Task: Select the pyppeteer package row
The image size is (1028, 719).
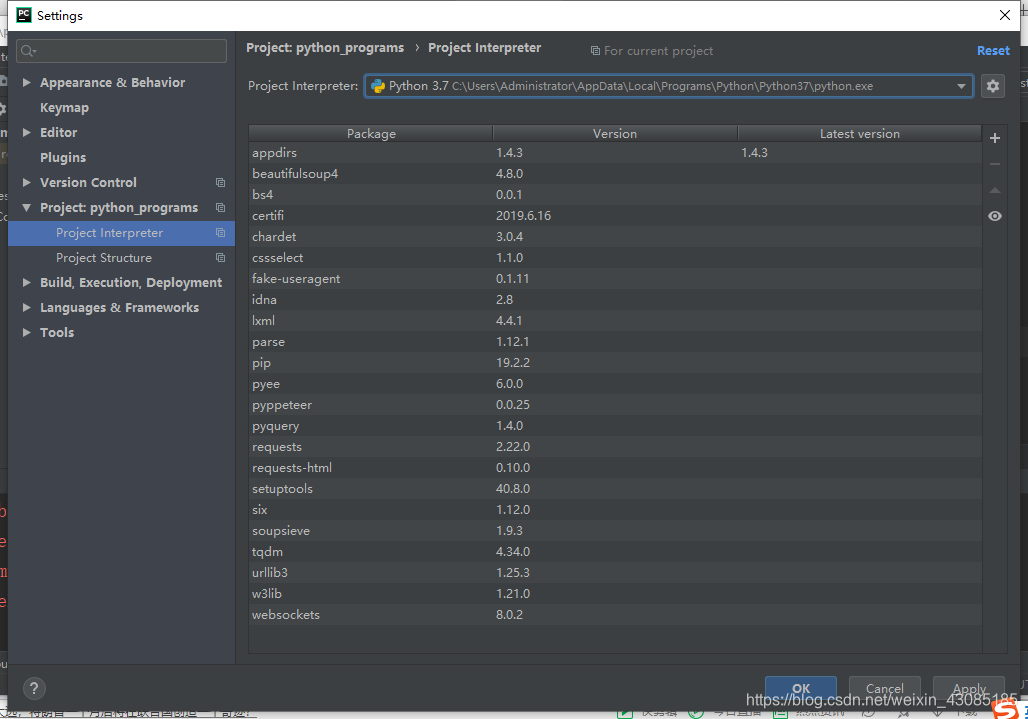Action: (615, 404)
